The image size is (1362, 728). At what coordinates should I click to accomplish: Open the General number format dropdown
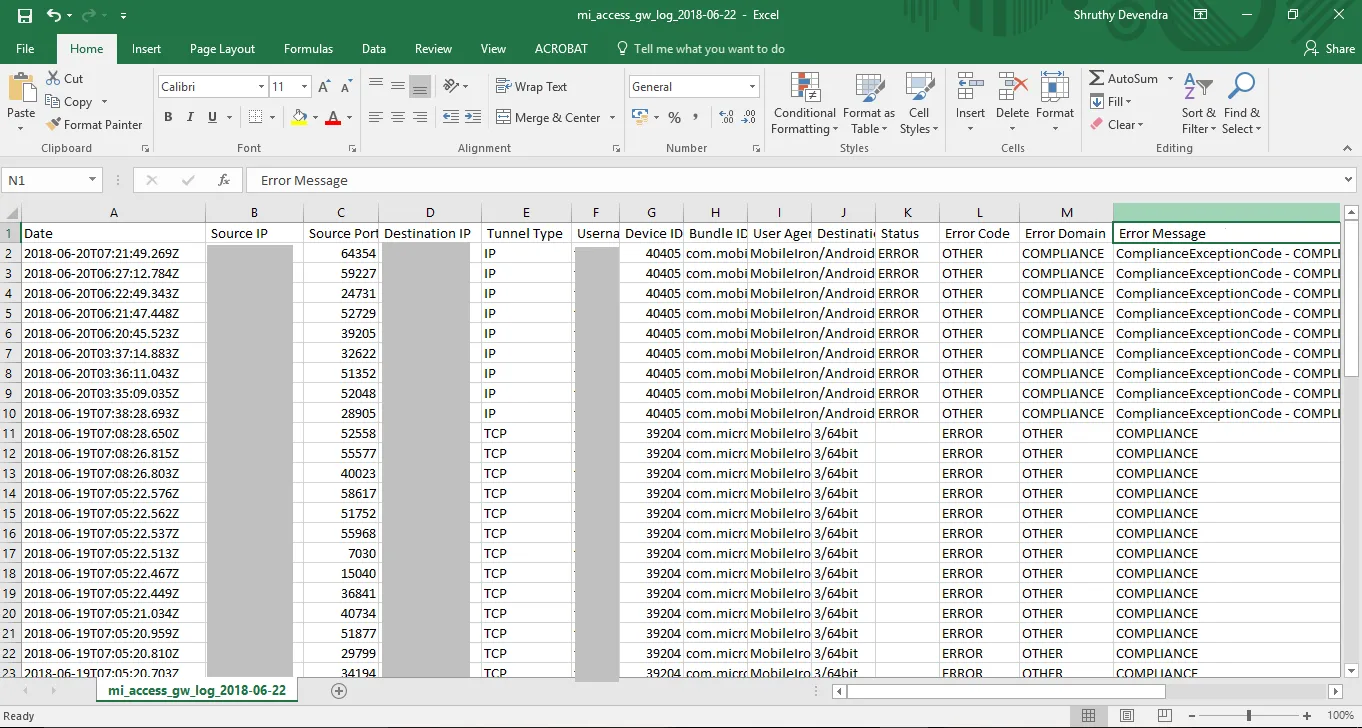click(752, 87)
